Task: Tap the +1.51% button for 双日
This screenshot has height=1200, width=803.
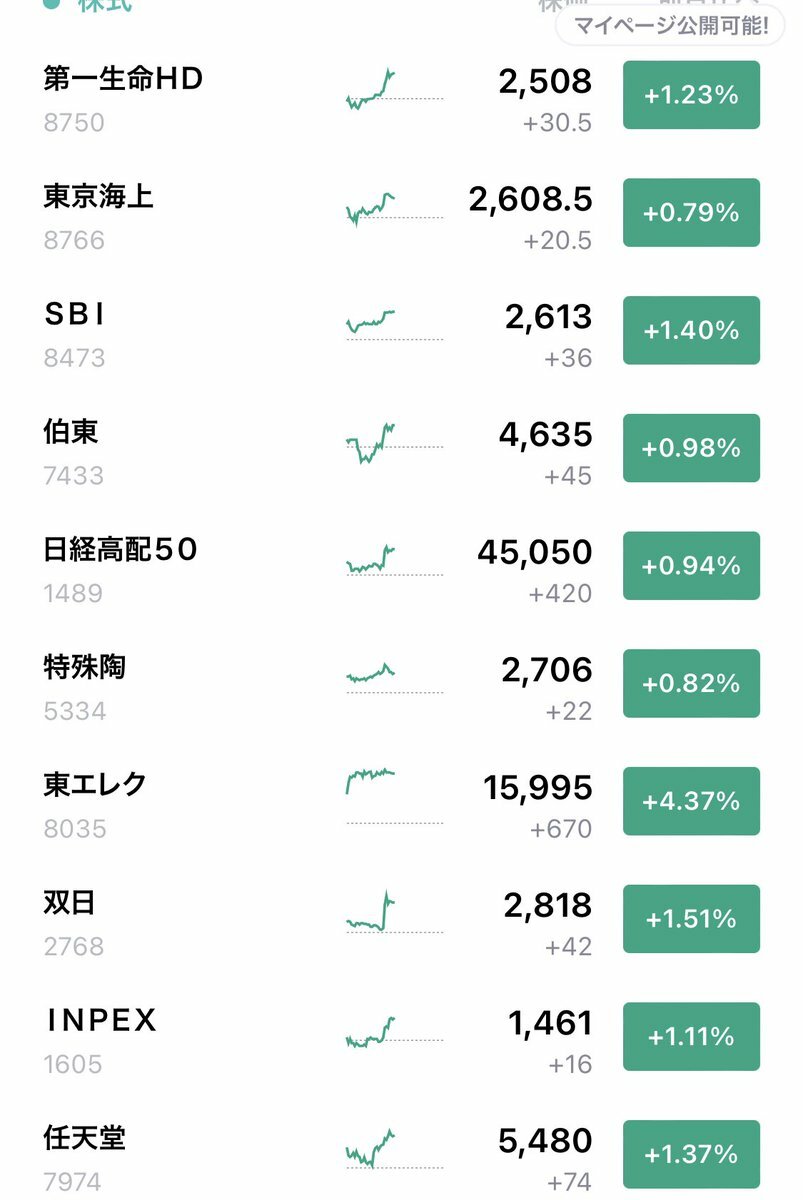Action: (x=691, y=919)
